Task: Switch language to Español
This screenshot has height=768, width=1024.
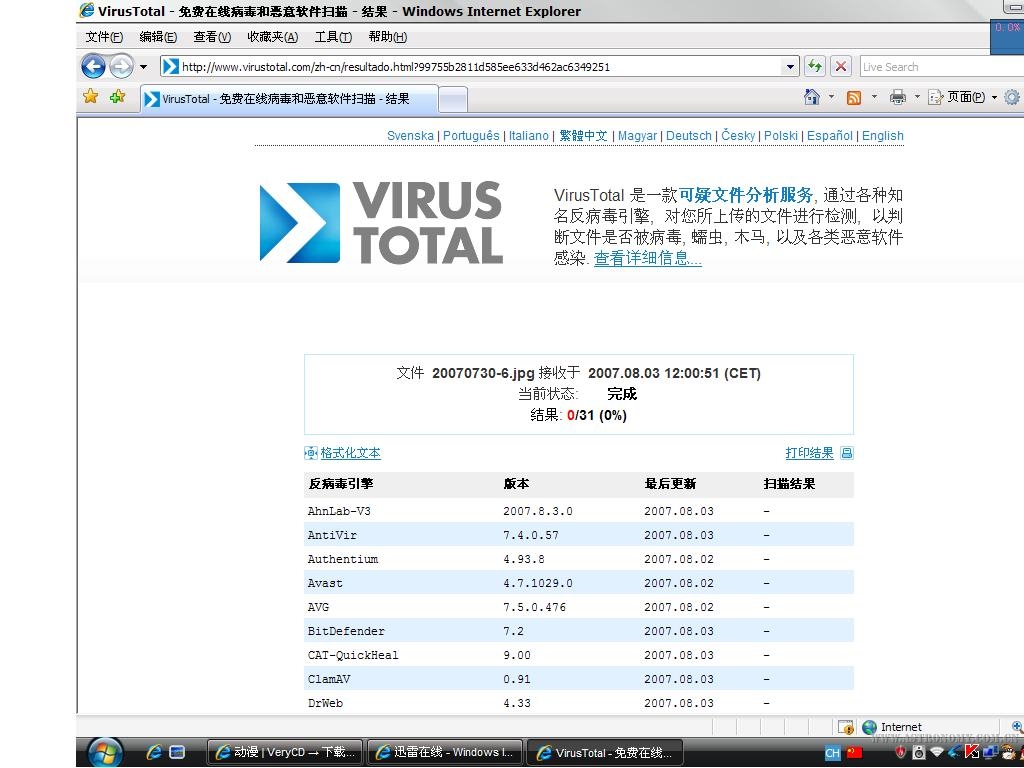Action: click(830, 135)
